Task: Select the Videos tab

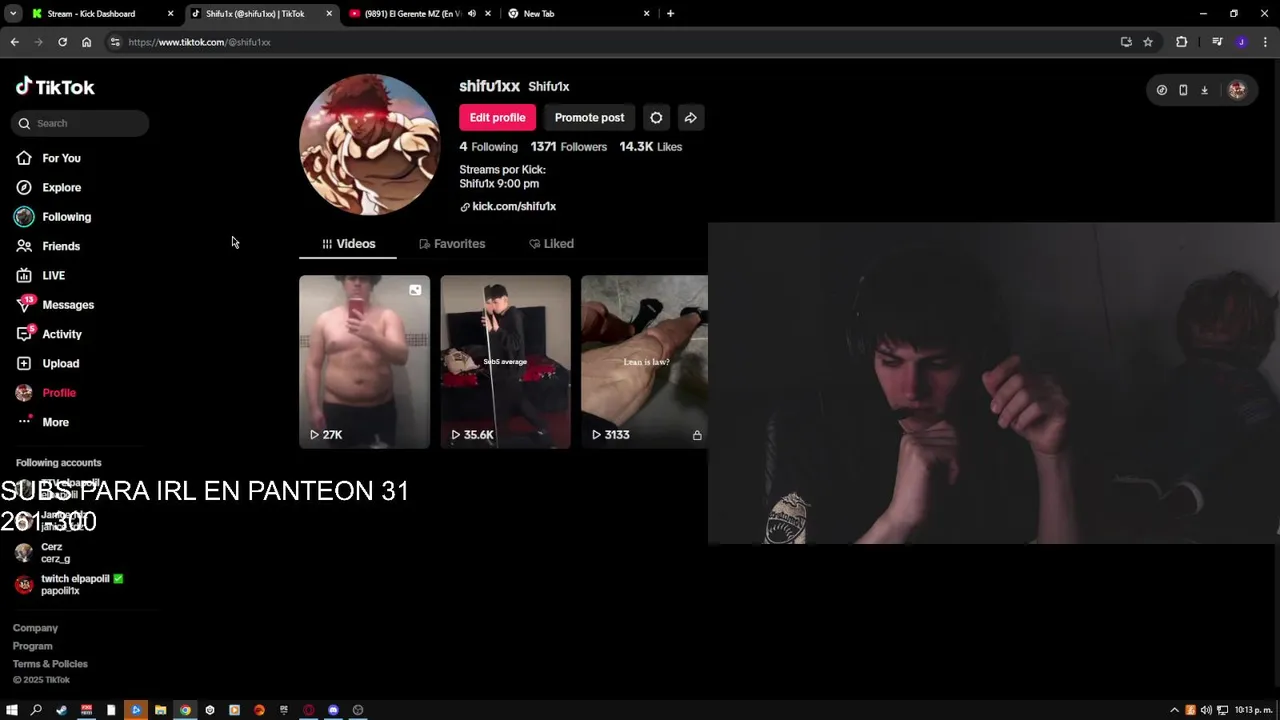Action: (348, 244)
